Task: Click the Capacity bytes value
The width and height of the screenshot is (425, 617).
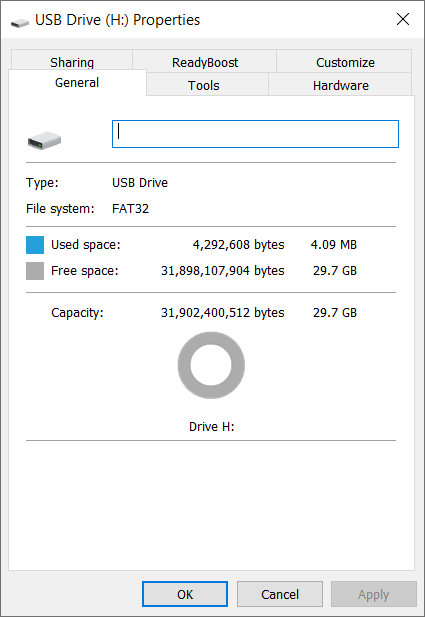Action: click(223, 313)
